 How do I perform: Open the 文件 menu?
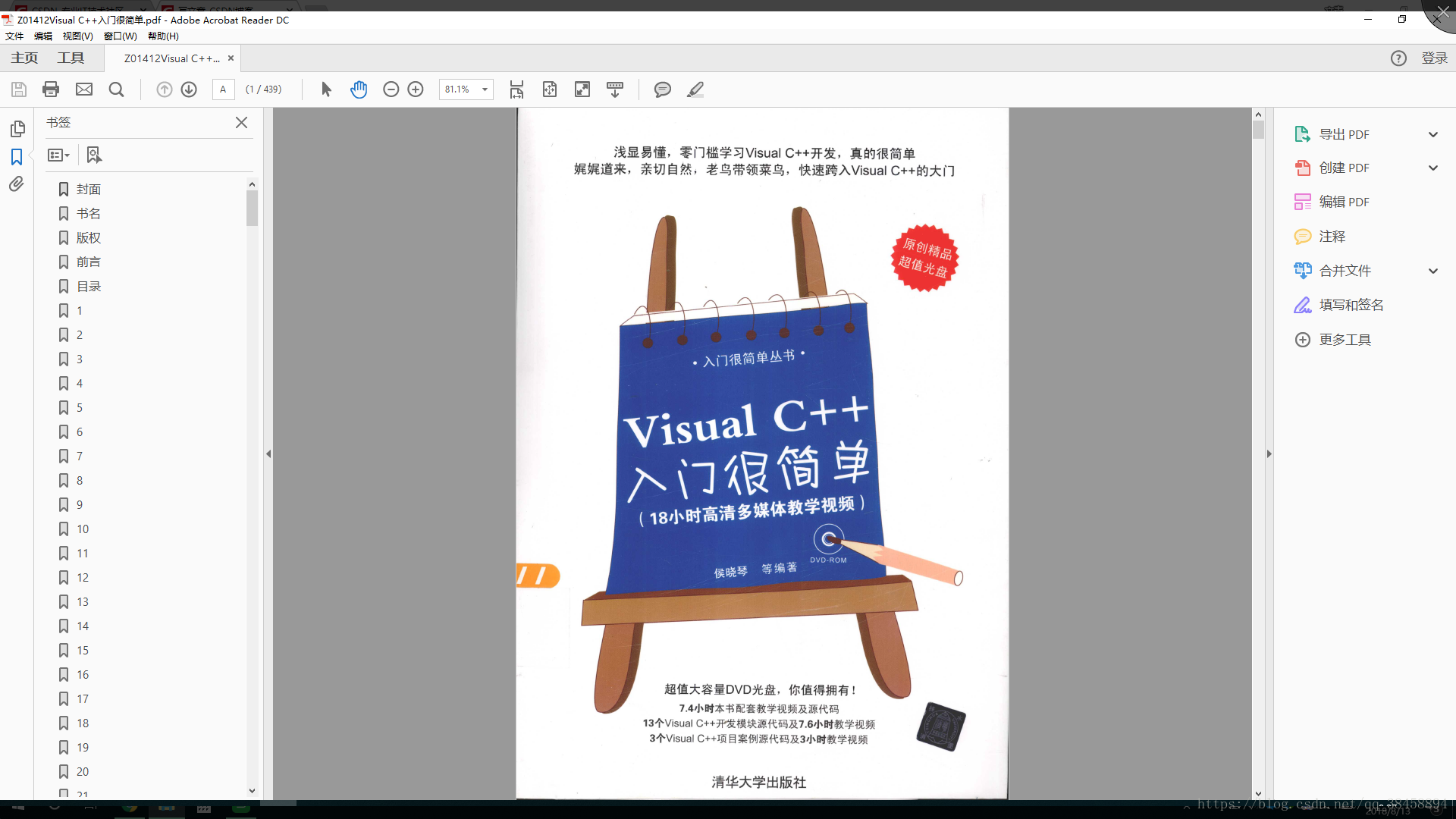click(x=14, y=36)
